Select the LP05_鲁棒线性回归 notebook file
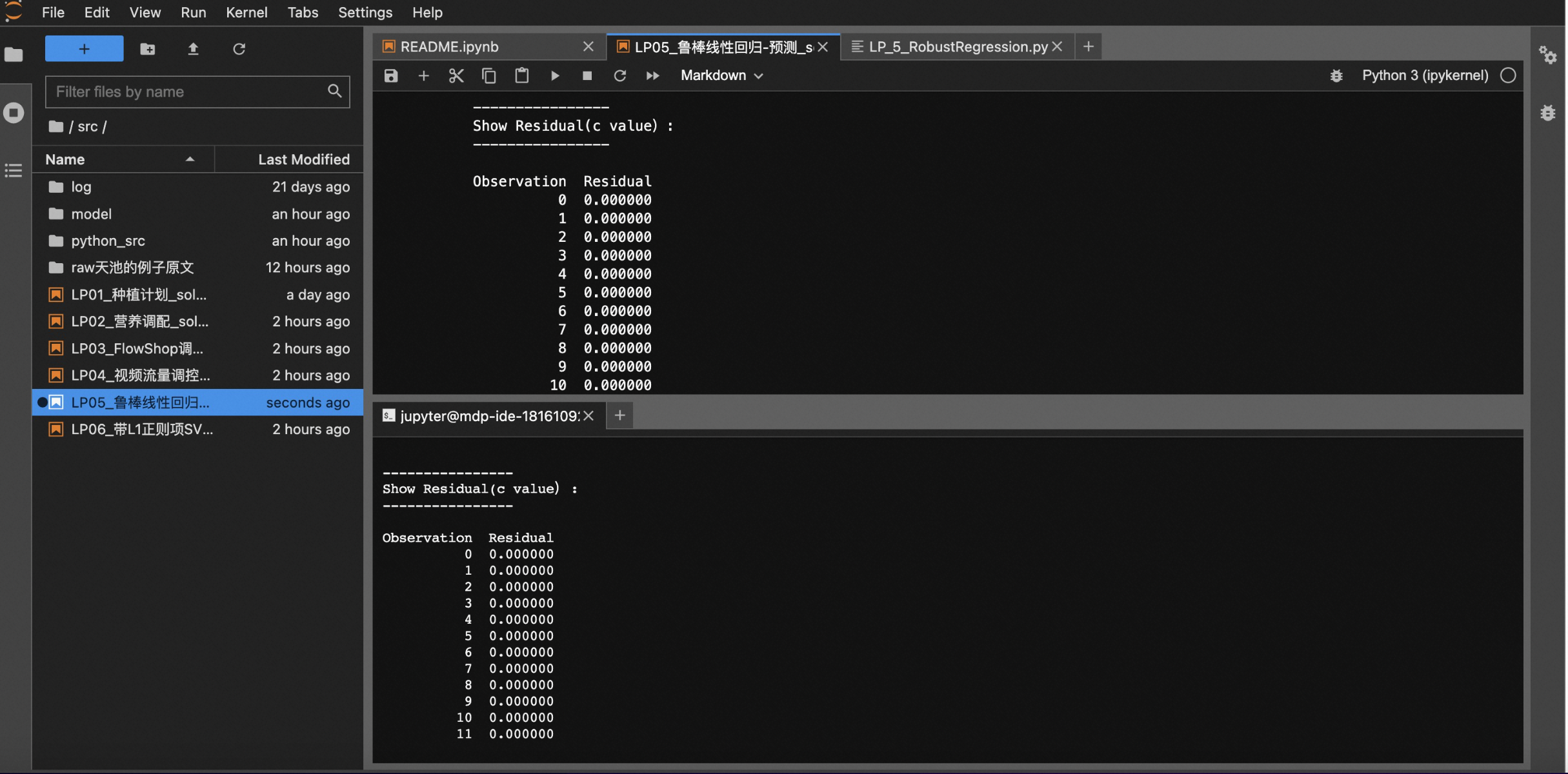 [197, 402]
